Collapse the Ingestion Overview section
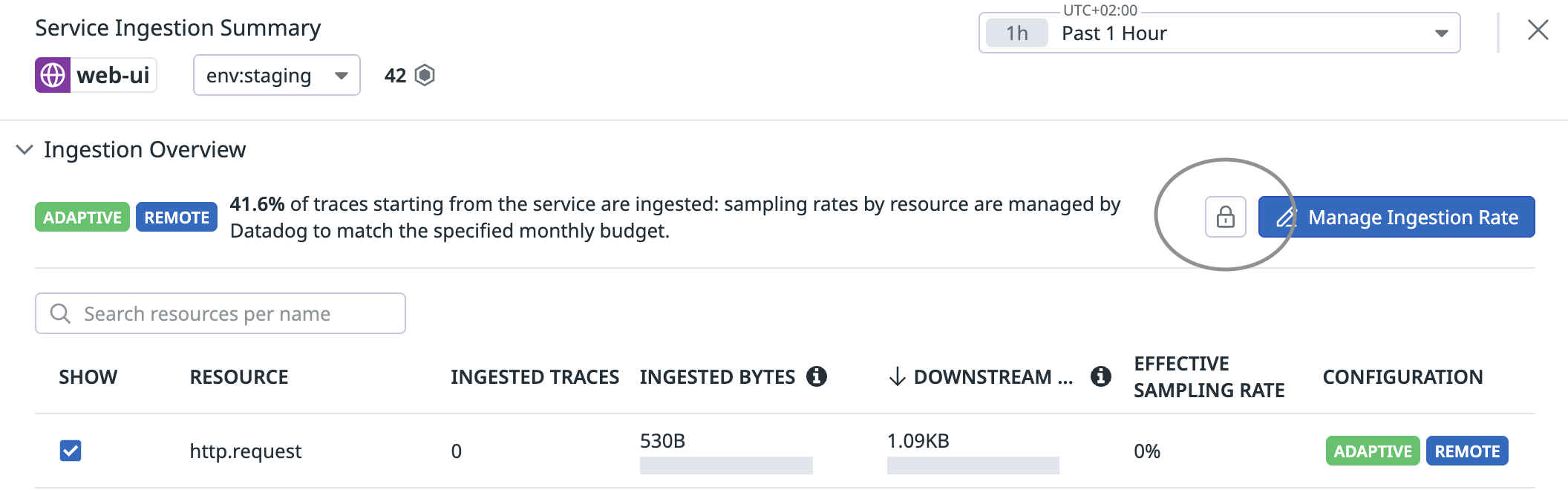The image size is (1568, 490). click(24, 149)
